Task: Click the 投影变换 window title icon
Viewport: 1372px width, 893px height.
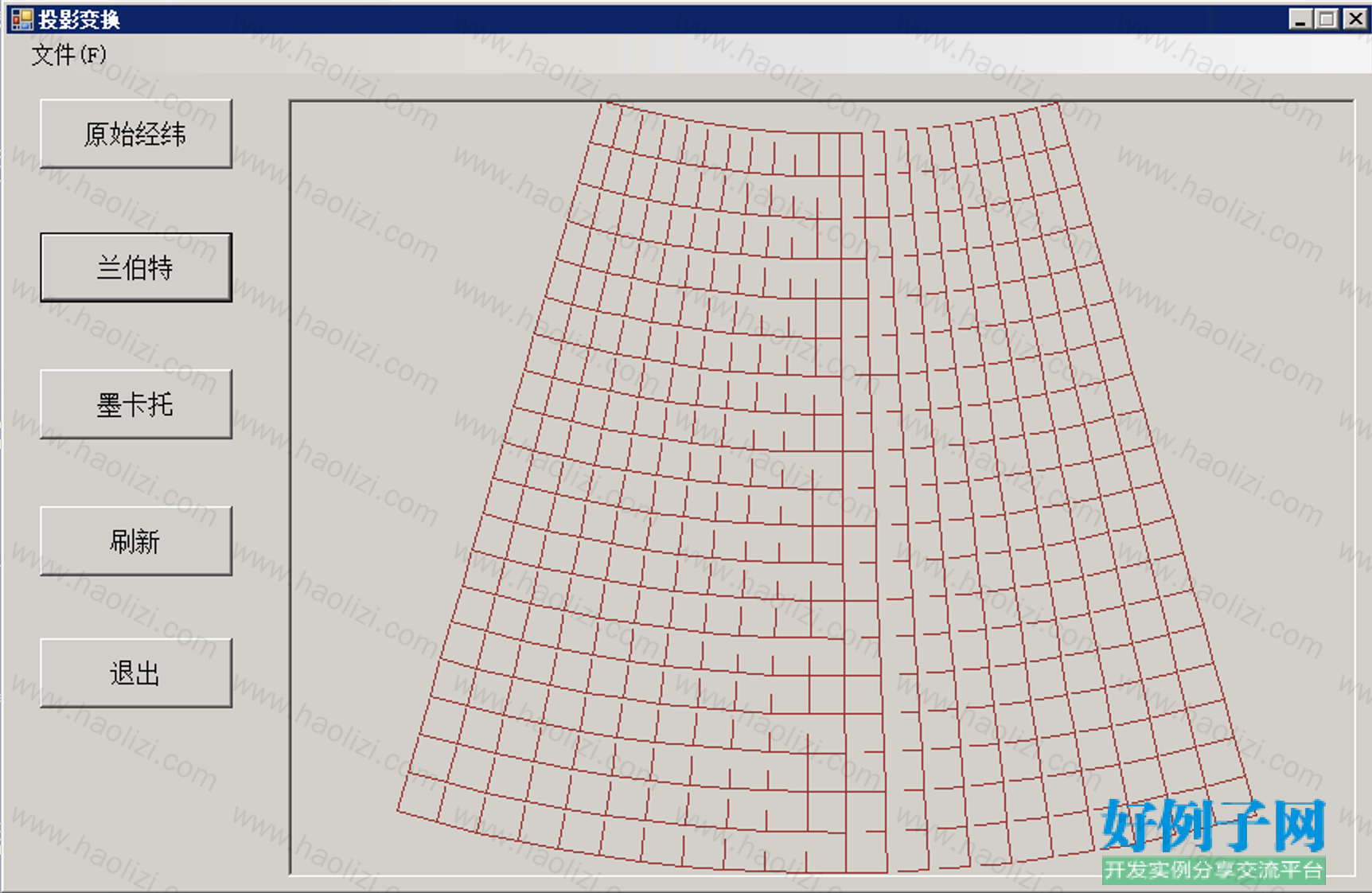Action: (21, 19)
